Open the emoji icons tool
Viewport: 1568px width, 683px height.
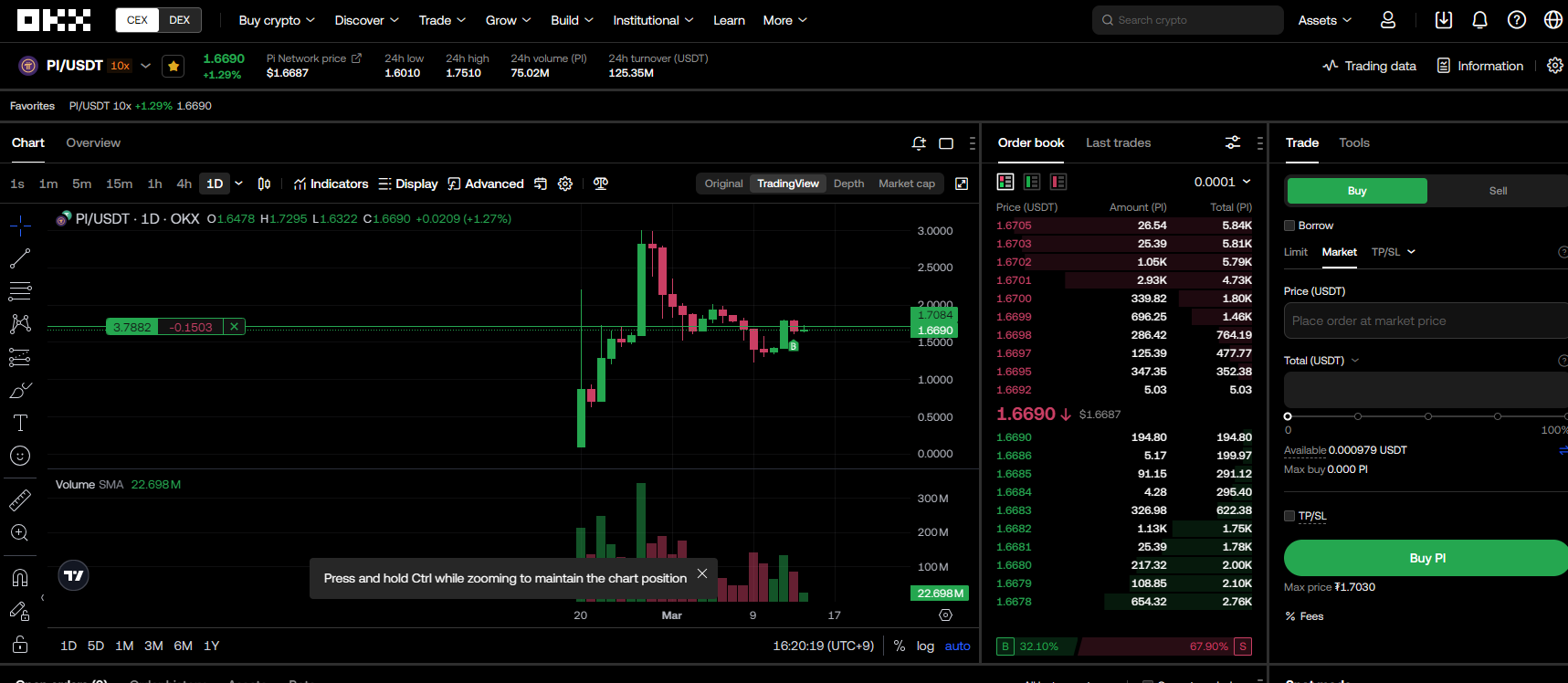[x=20, y=456]
